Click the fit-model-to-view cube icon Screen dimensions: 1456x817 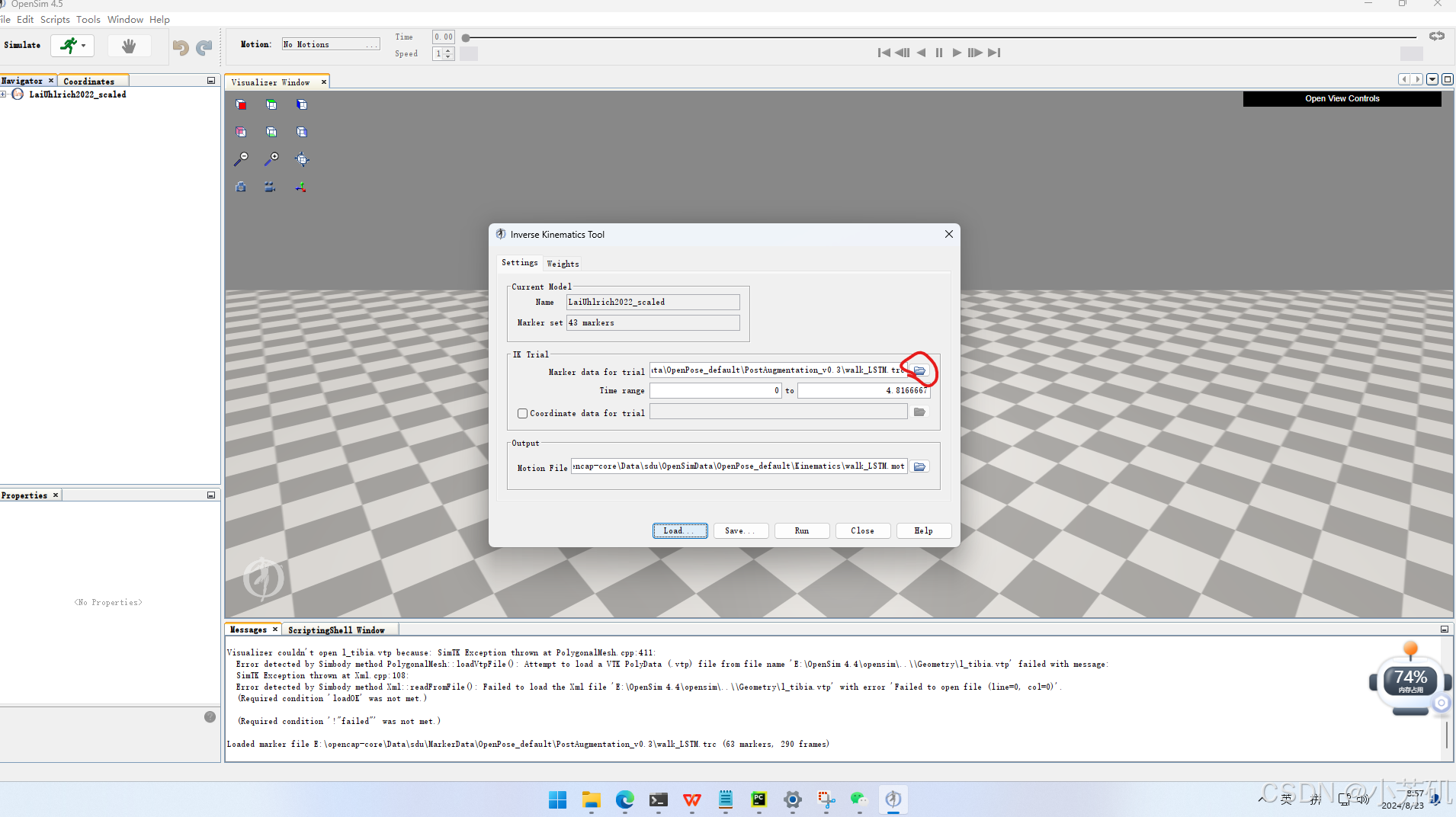(x=302, y=159)
